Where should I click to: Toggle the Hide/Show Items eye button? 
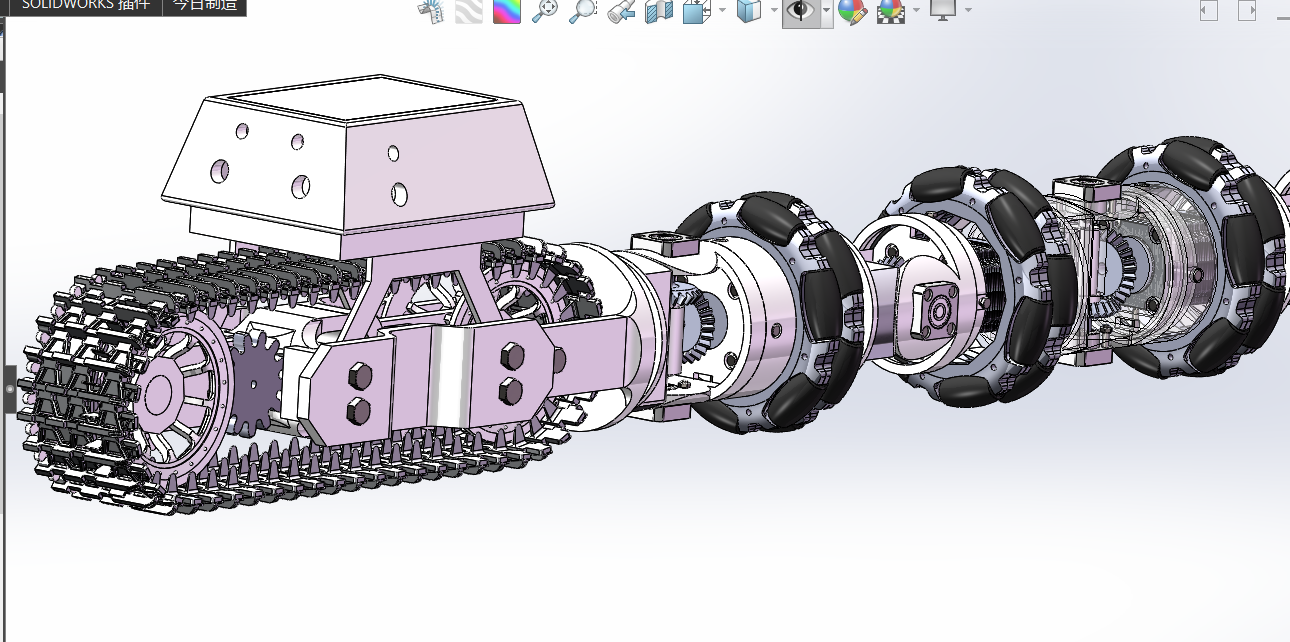coord(801,12)
